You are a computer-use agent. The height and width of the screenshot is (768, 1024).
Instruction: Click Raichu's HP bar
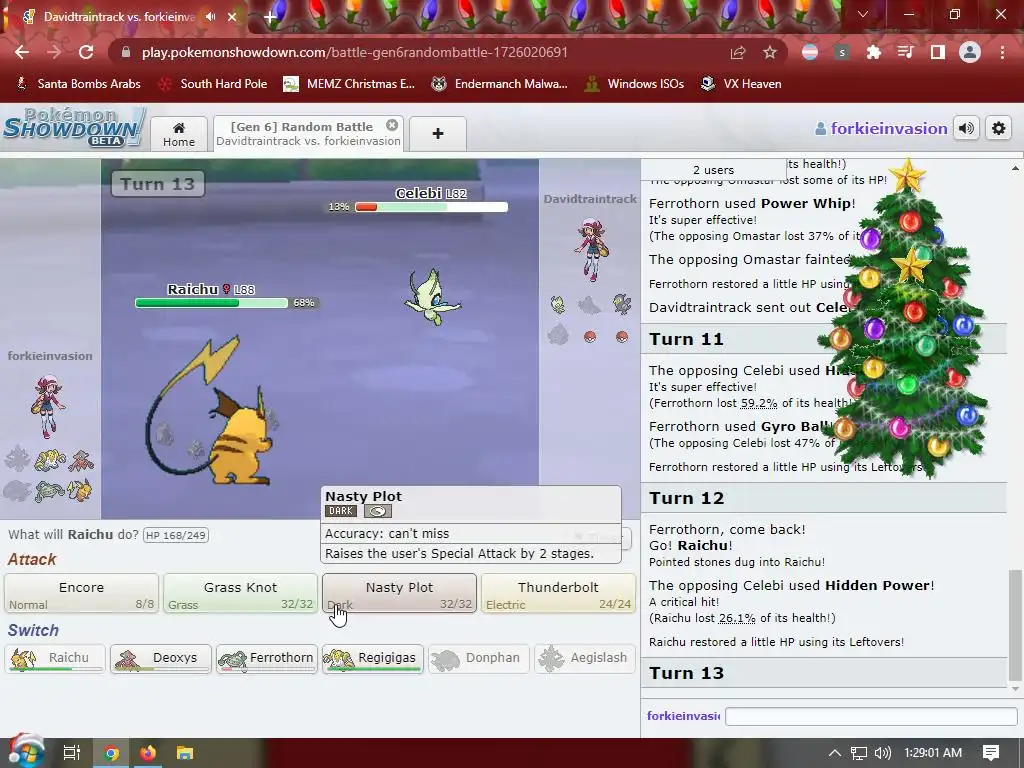click(211, 303)
